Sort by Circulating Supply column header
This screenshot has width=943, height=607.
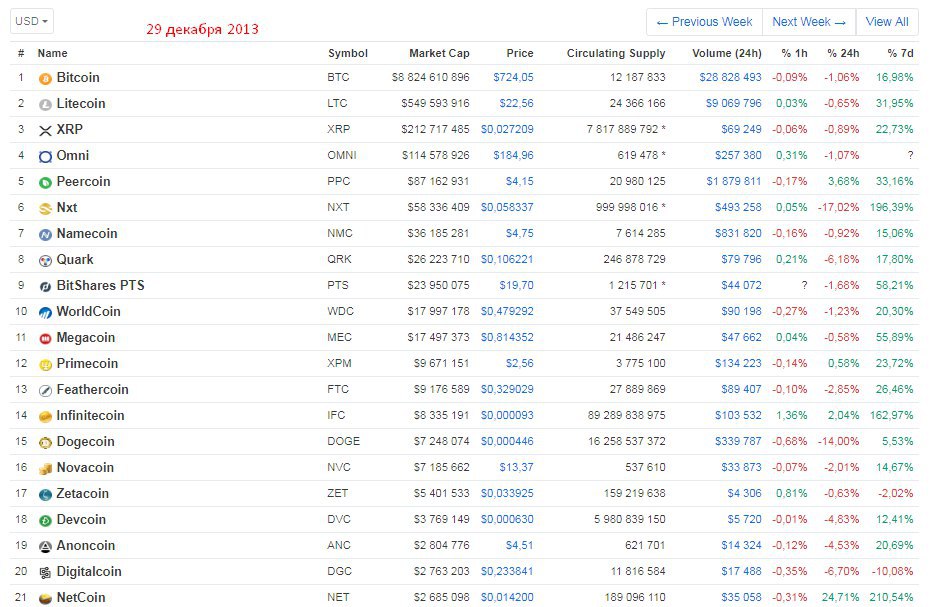point(616,53)
